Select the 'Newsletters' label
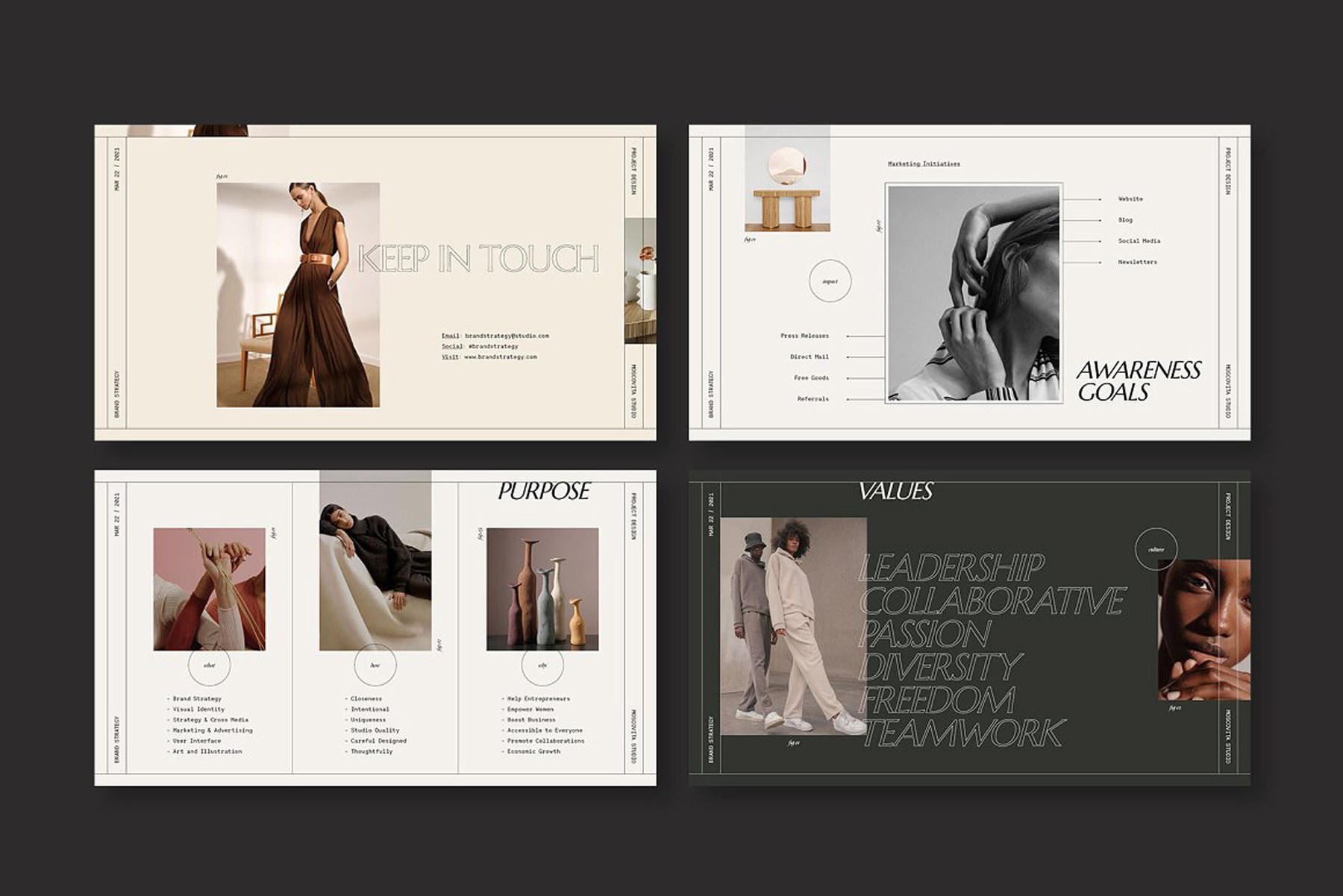This screenshot has height=896, width=1343. point(1137,262)
